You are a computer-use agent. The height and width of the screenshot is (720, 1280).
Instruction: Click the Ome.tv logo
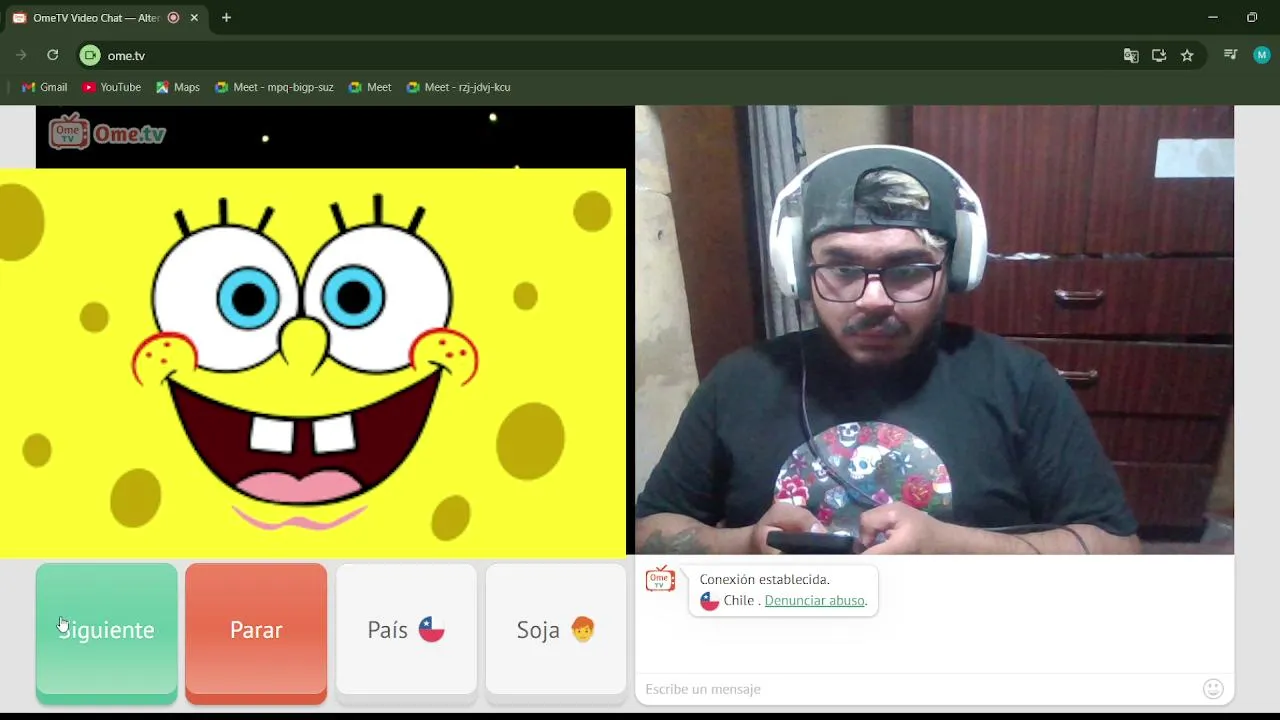point(107,132)
